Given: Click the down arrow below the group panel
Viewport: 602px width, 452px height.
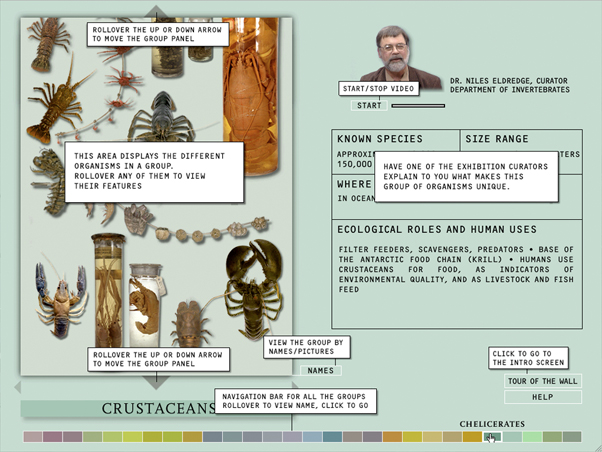Looking at the screenshot, I should [x=156, y=383].
